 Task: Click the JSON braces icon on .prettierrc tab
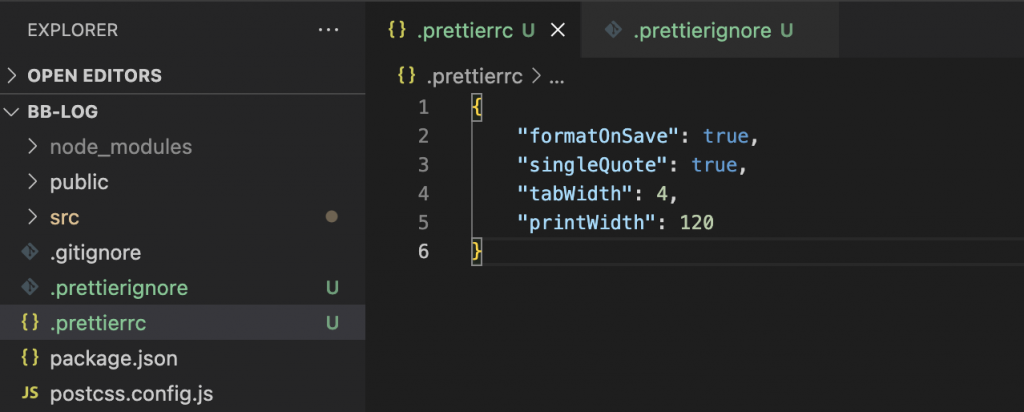point(397,30)
